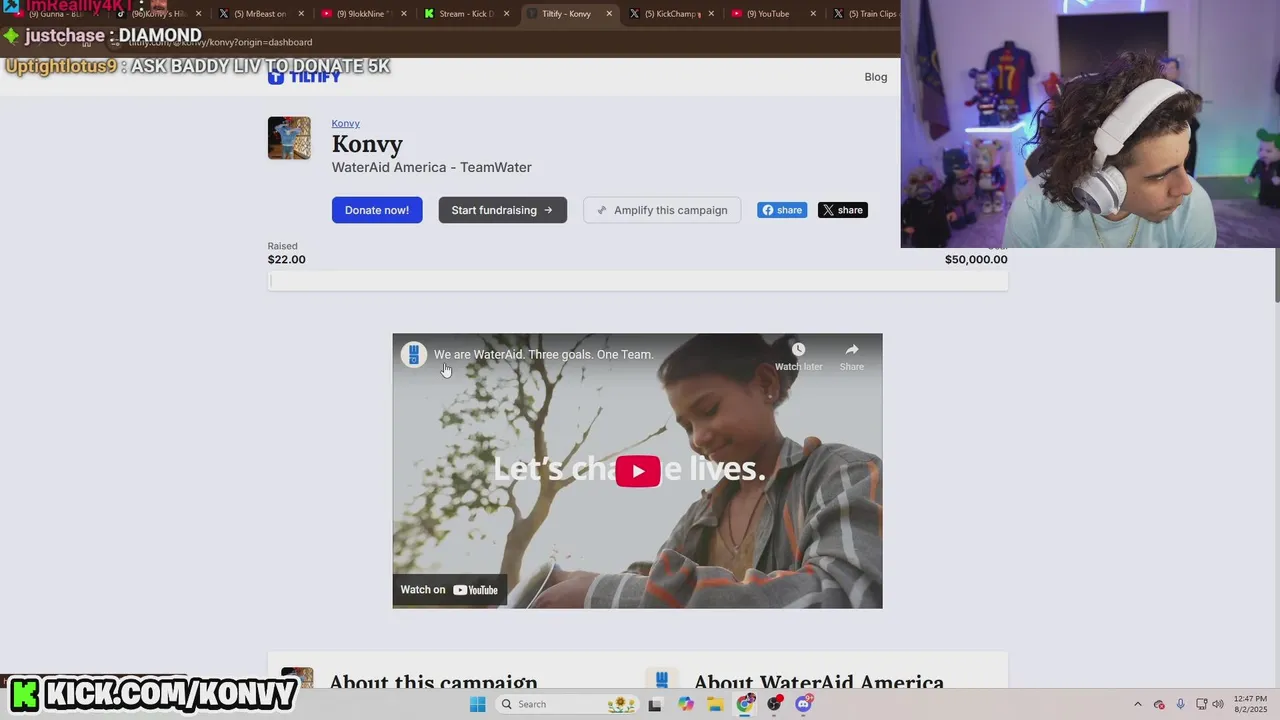Open the Blog link in header

pos(876,77)
